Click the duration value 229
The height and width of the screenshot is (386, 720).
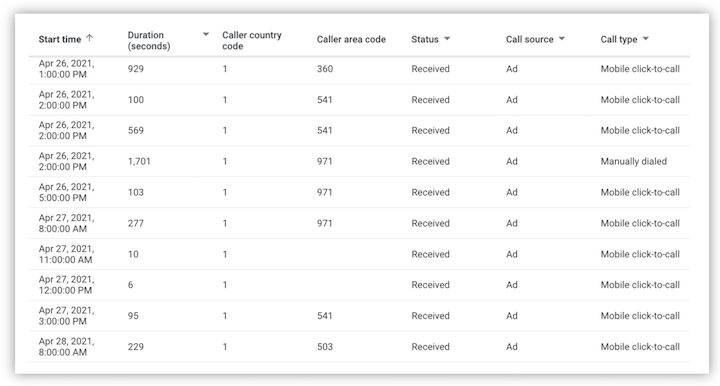coord(135,347)
